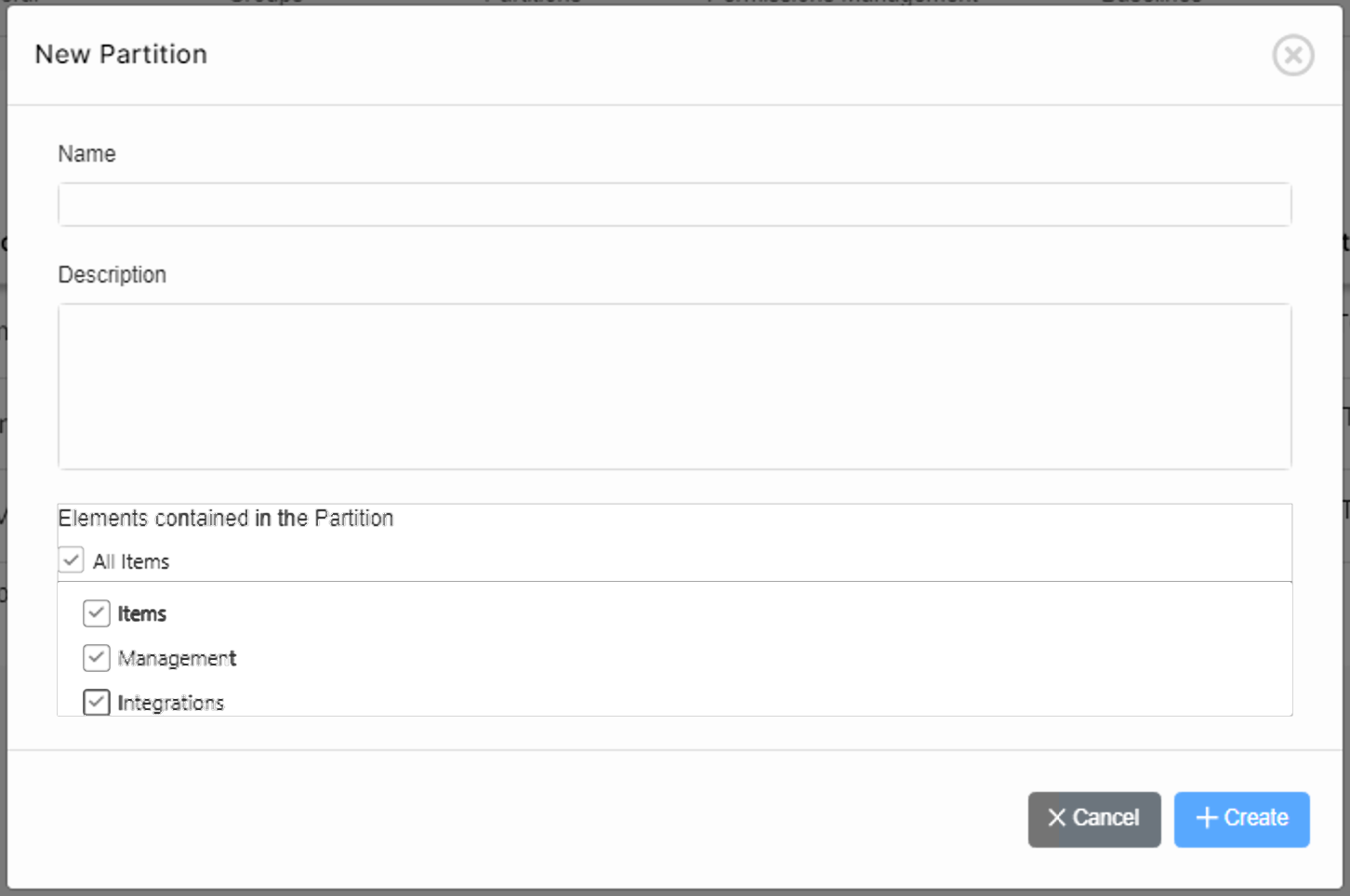Click the plus icon on Create button
The image size is (1350, 896).
[1206, 818]
